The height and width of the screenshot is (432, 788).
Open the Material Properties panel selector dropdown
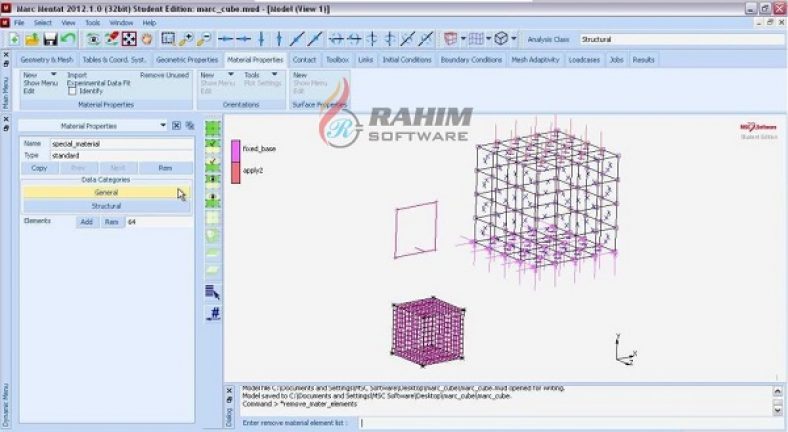coord(163,126)
